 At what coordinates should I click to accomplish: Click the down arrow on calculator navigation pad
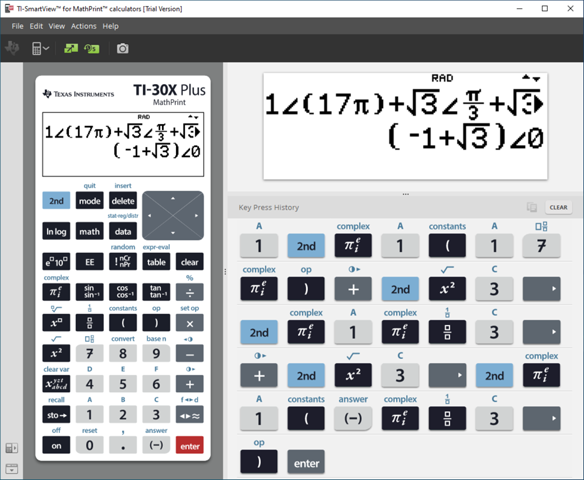point(173,233)
